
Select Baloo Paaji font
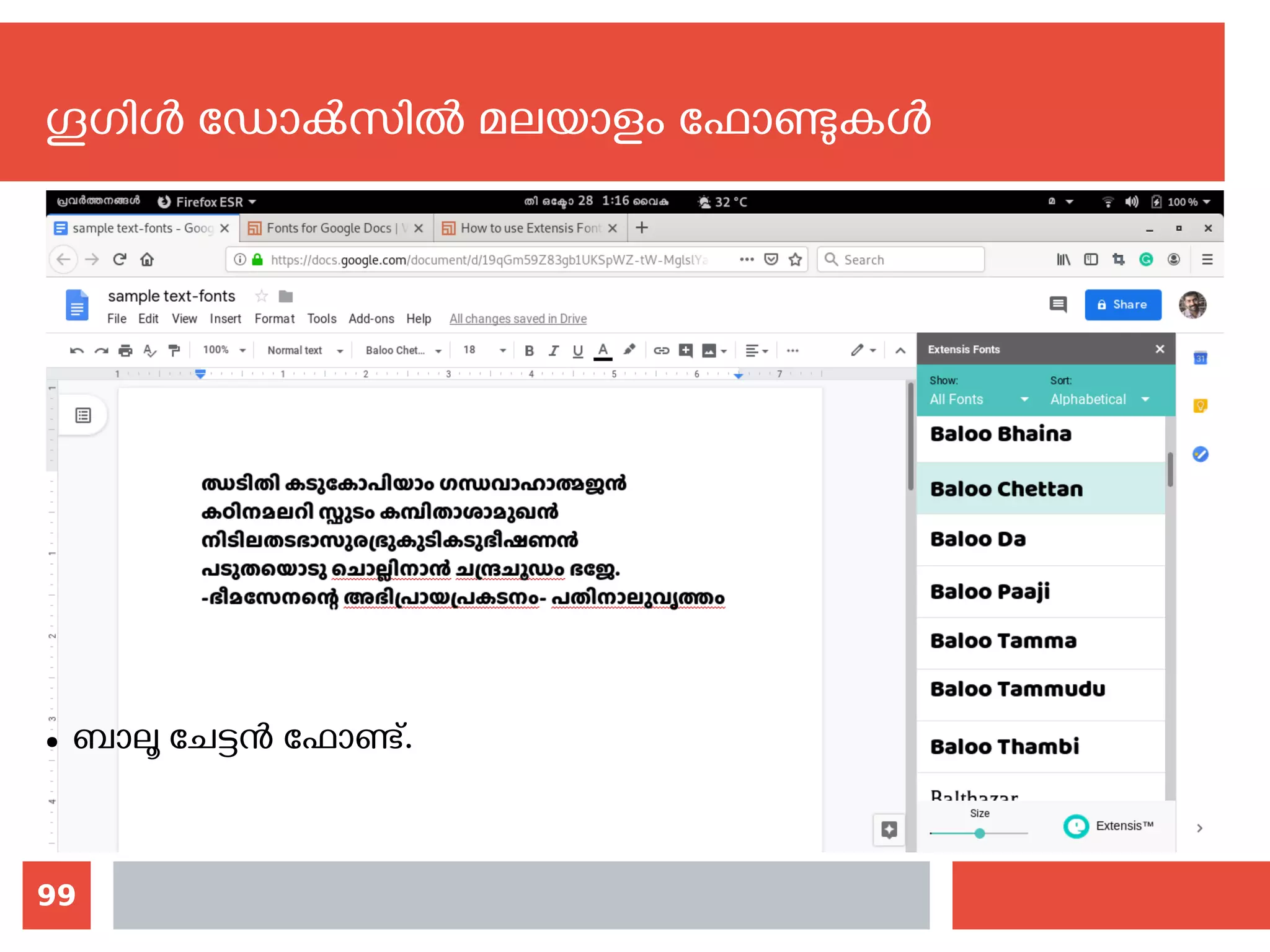click(x=1041, y=591)
